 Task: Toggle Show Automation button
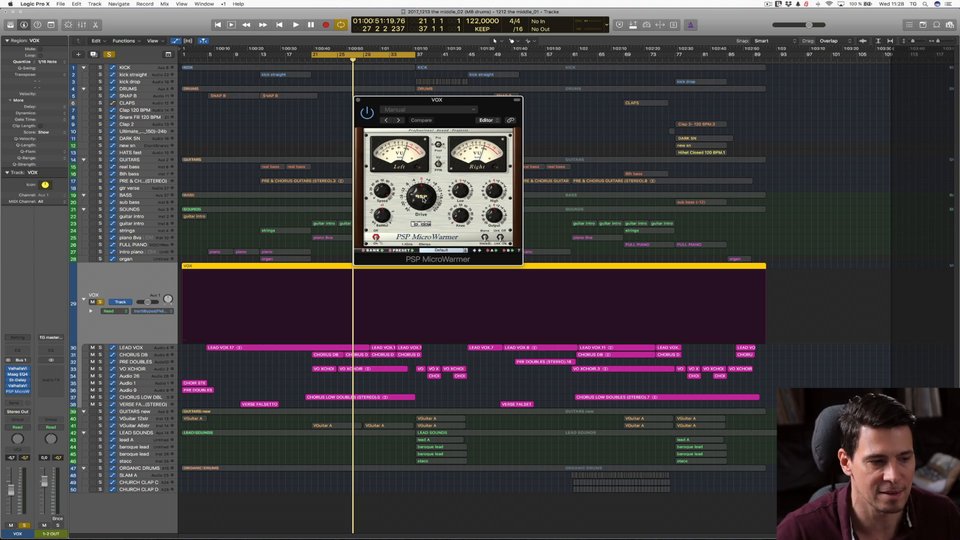(176, 41)
